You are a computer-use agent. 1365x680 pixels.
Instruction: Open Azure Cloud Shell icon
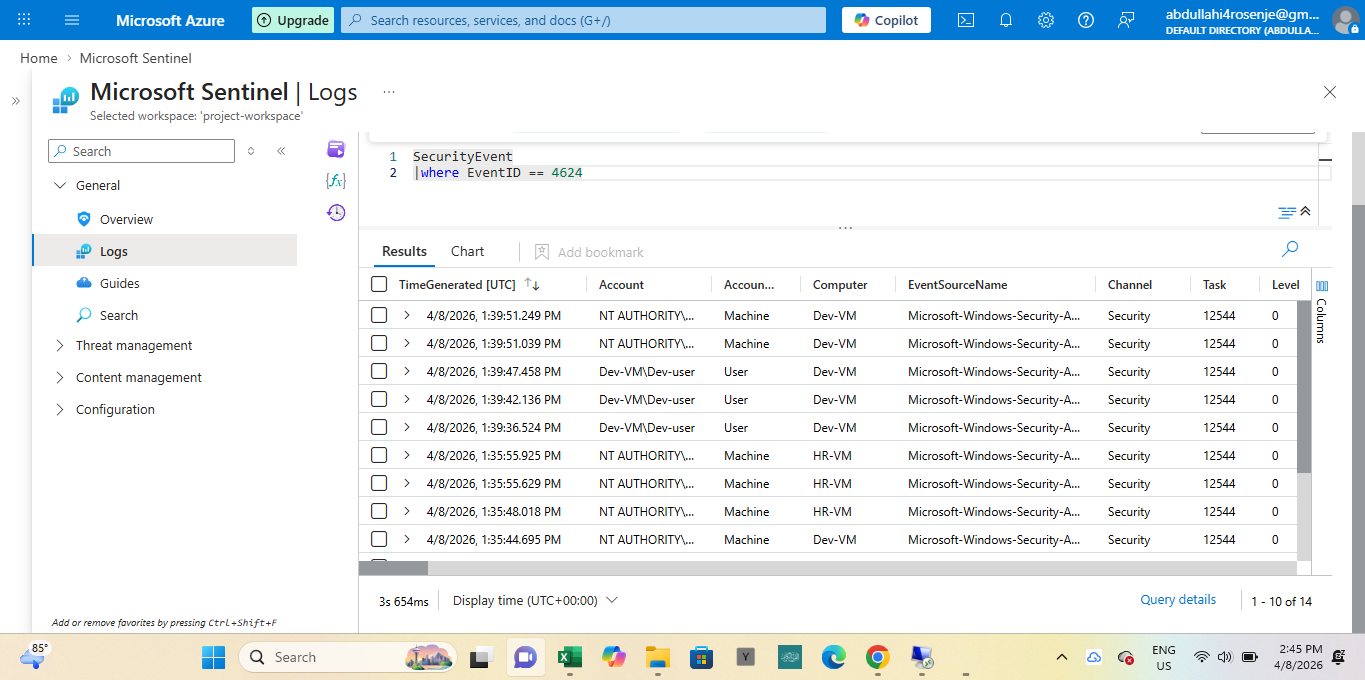[x=966, y=20]
